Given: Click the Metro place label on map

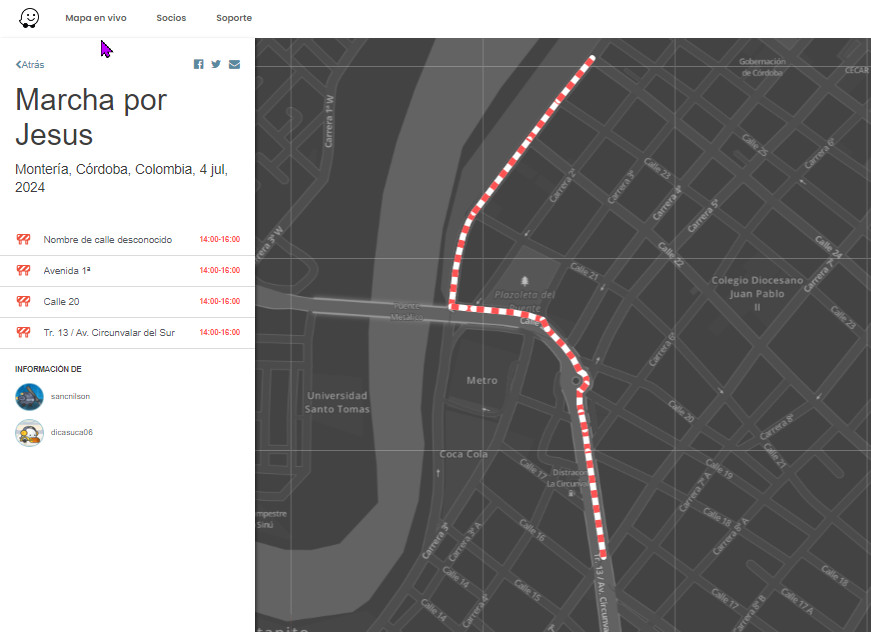Looking at the screenshot, I should 482,380.
